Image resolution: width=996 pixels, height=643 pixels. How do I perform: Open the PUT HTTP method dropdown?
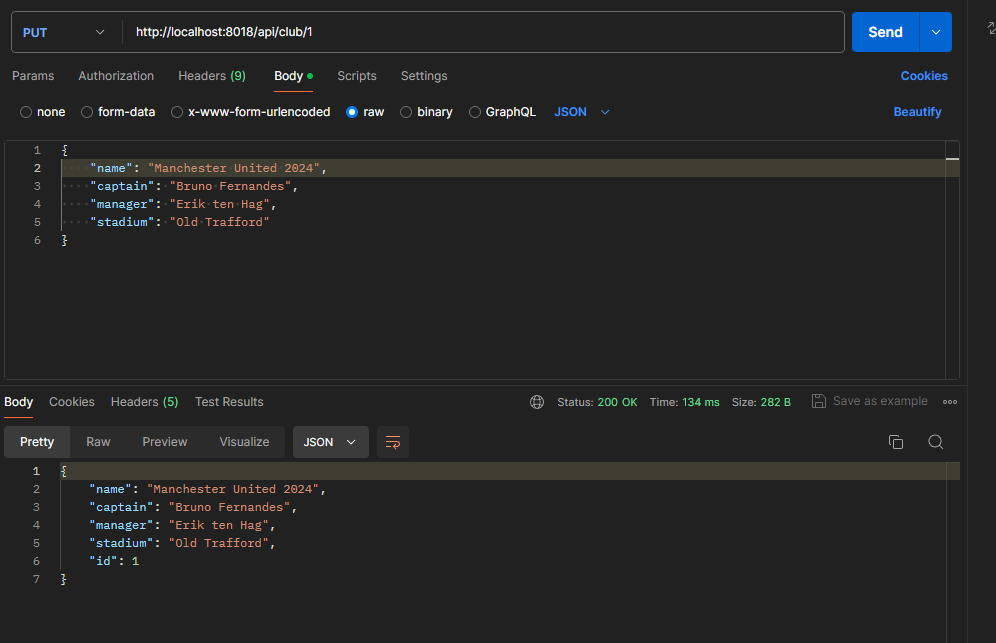pyautogui.click(x=64, y=32)
